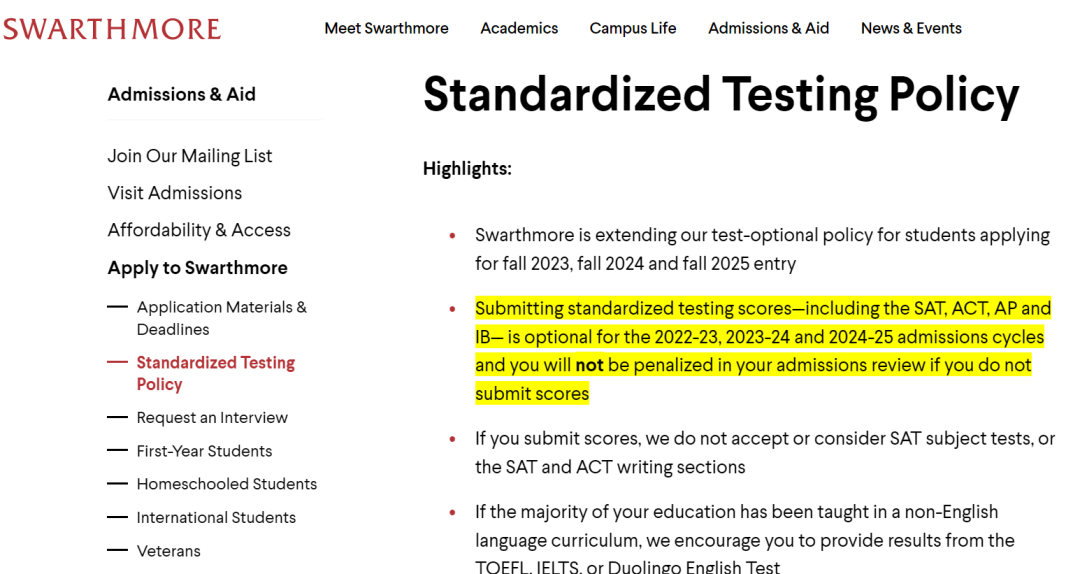Open First-Year Students page

point(205,451)
